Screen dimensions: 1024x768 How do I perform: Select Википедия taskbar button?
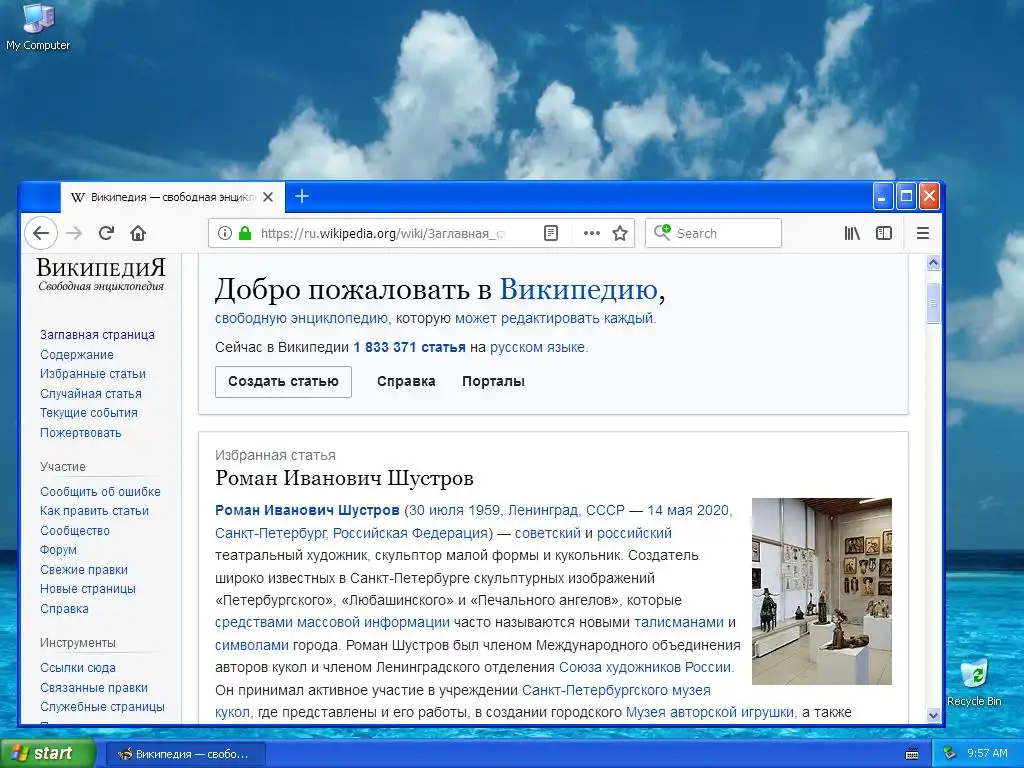[185, 754]
